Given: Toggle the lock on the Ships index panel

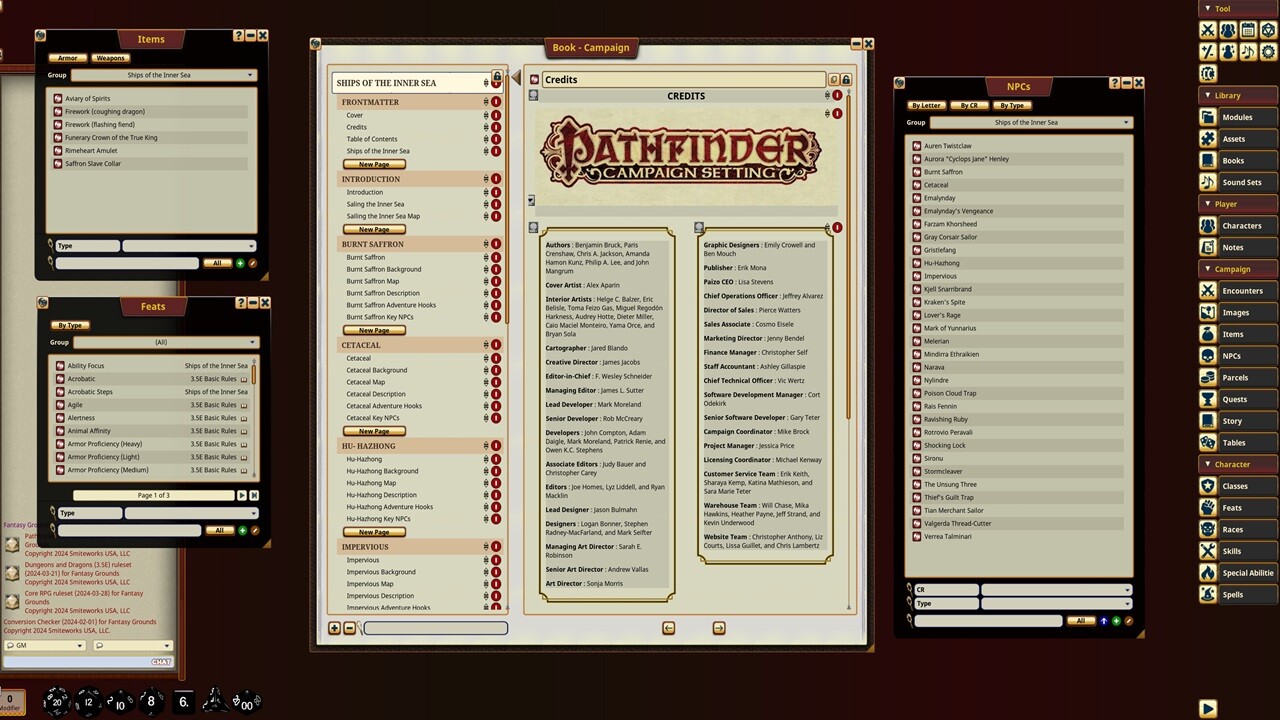Looking at the screenshot, I should 497,76.
